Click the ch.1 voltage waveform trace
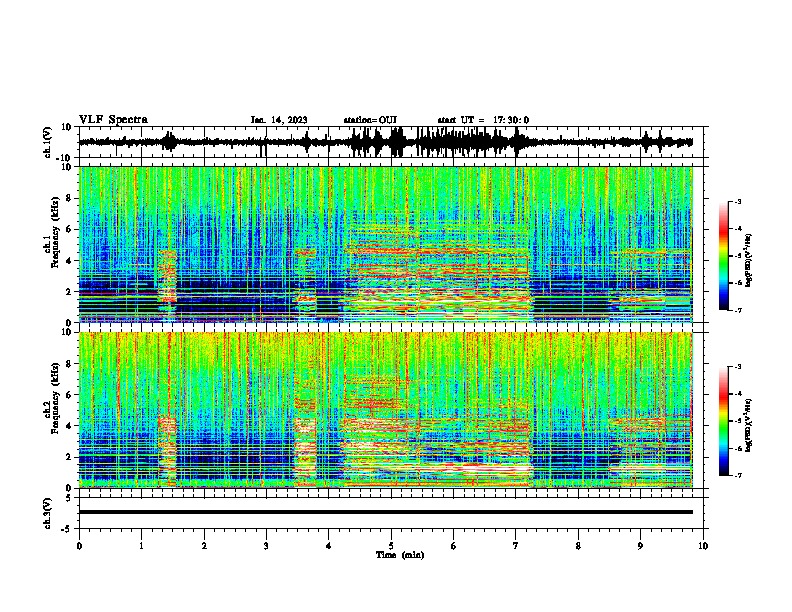The height and width of the screenshot is (612, 792). [385, 142]
